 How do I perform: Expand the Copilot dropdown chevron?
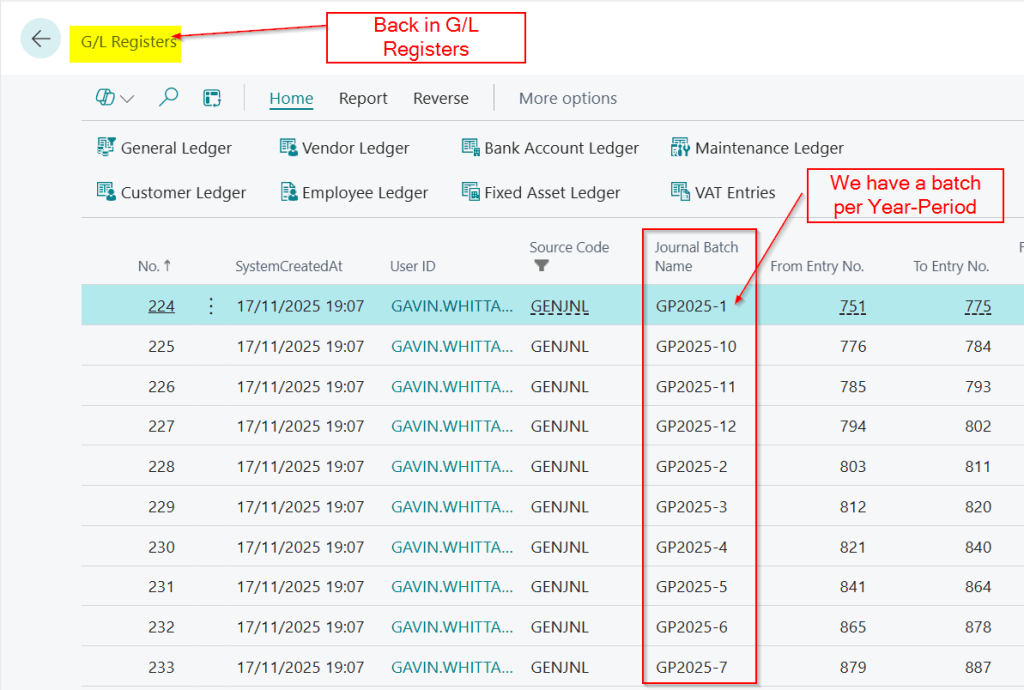point(128,99)
